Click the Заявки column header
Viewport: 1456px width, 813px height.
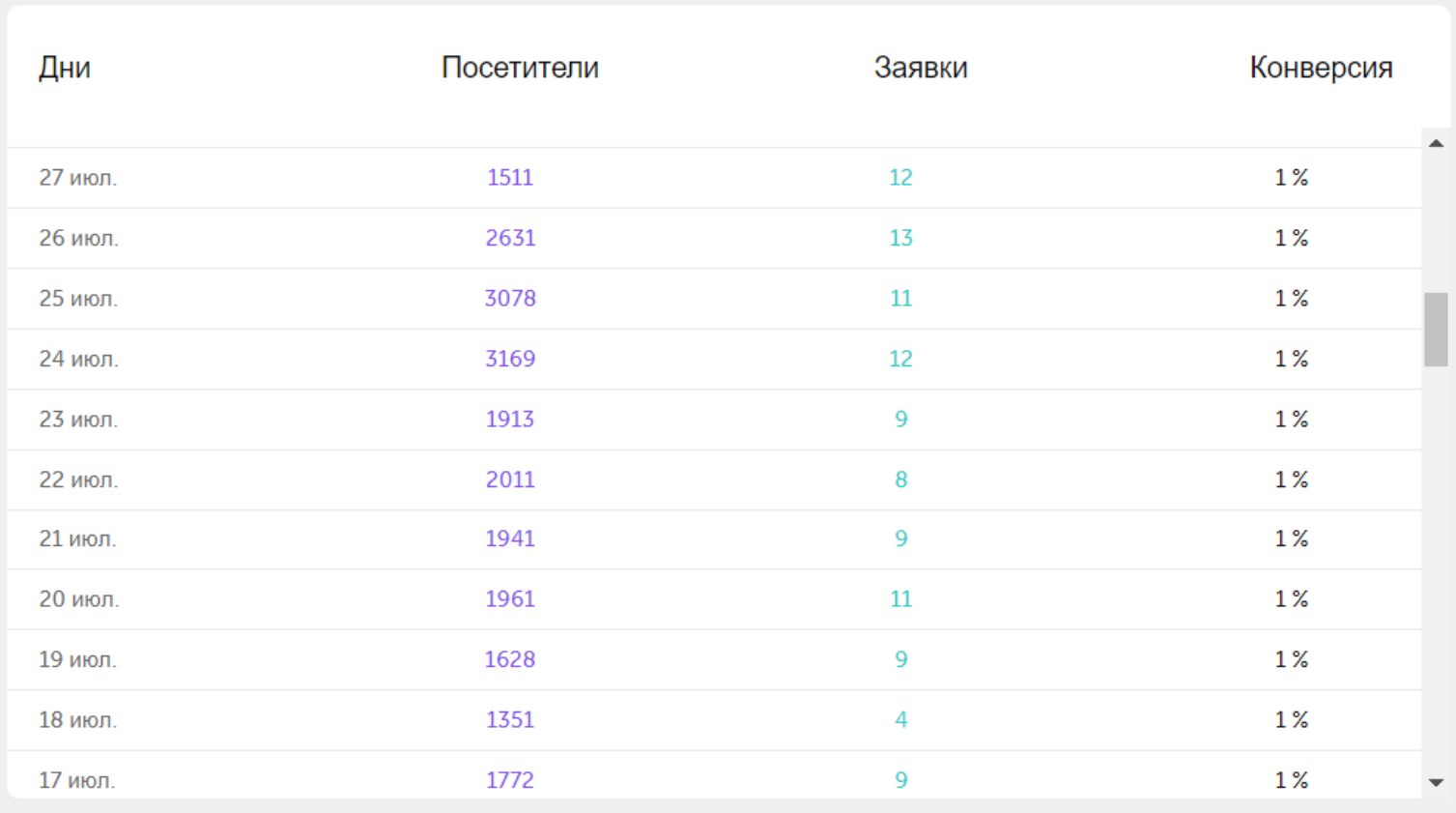[x=921, y=68]
